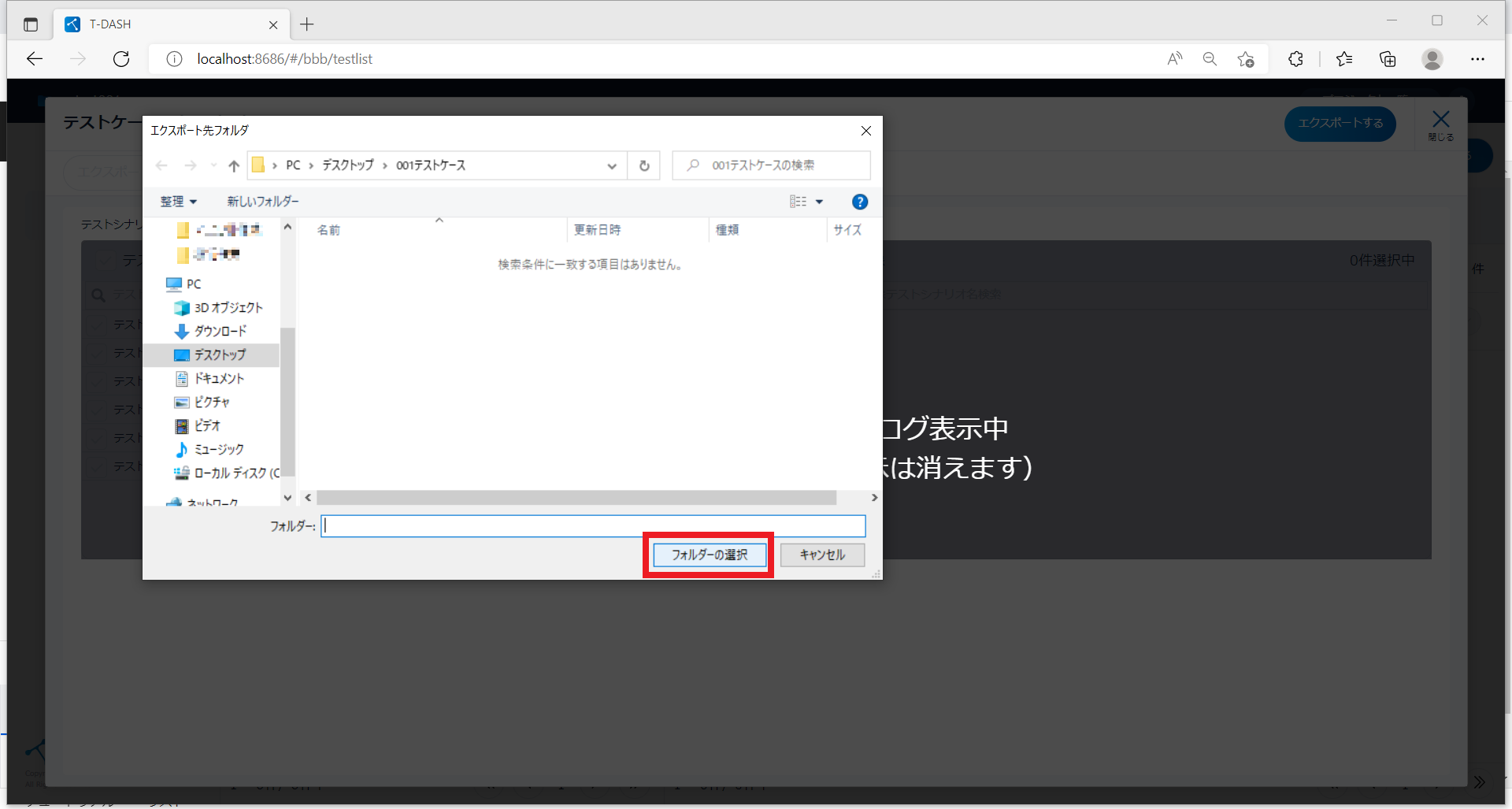1512x809 pixels.
Task: Open the browser favorites star list icon
Action: (x=1344, y=59)
